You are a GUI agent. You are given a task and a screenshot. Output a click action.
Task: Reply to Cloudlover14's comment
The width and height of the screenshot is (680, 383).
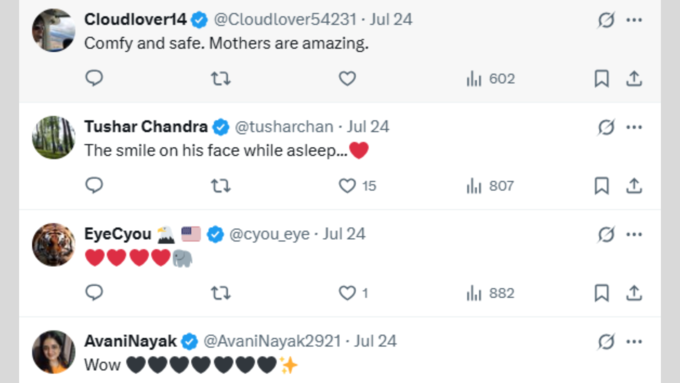click(x=94, y=79)
